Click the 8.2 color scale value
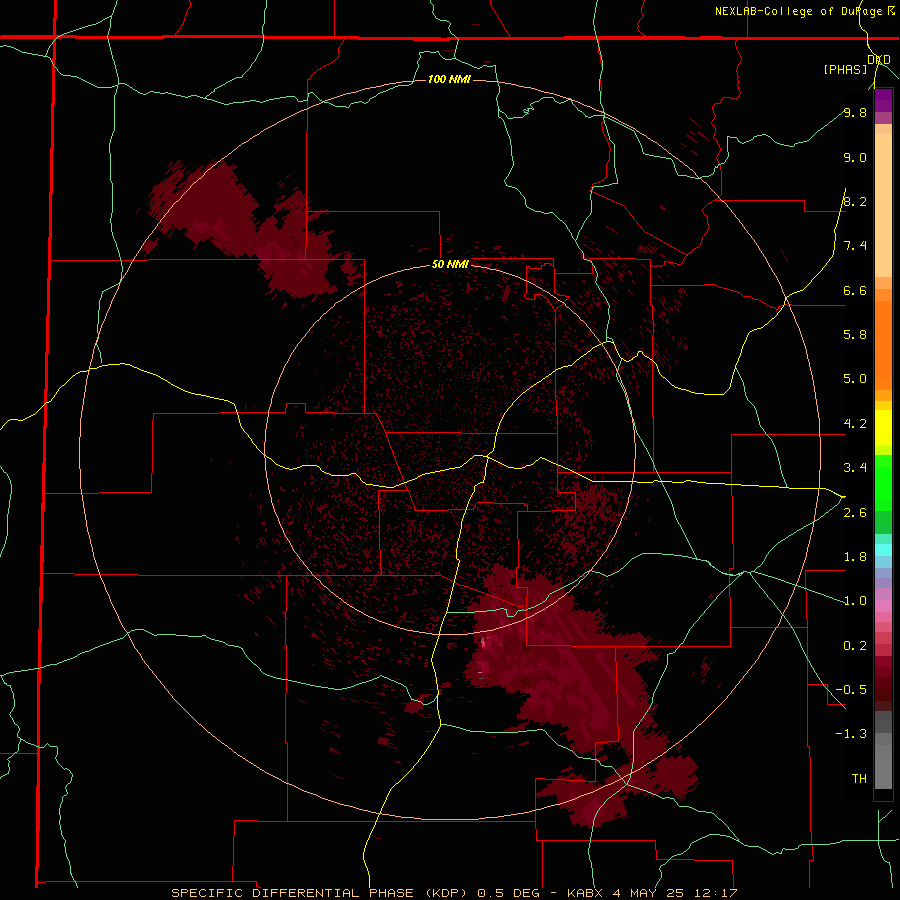This screenshot has width=900, height=900. 855,201
